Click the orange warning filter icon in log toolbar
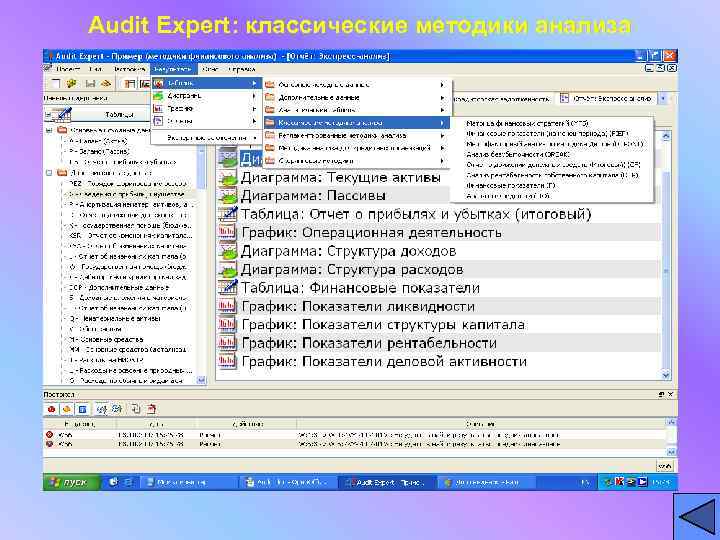720x540 pixels. [67, 409]
